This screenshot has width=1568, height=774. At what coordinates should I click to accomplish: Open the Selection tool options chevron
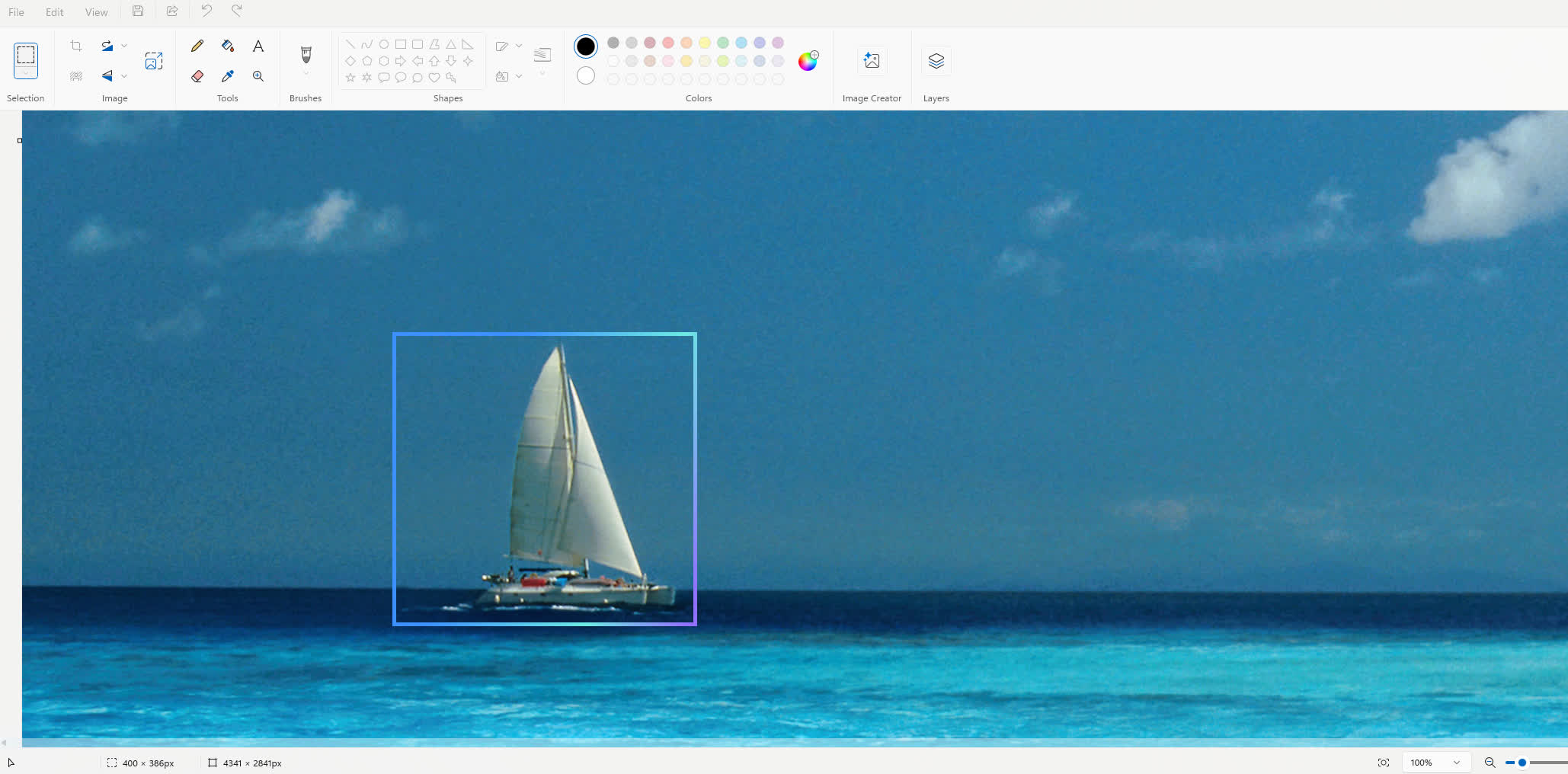[26, 73]
